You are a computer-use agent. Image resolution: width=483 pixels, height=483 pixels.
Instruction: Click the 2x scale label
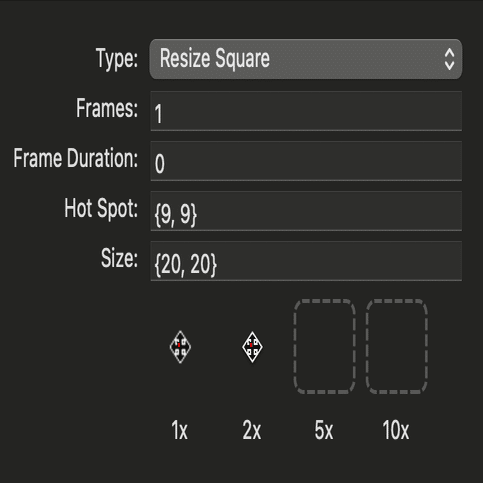coord(252,430)
